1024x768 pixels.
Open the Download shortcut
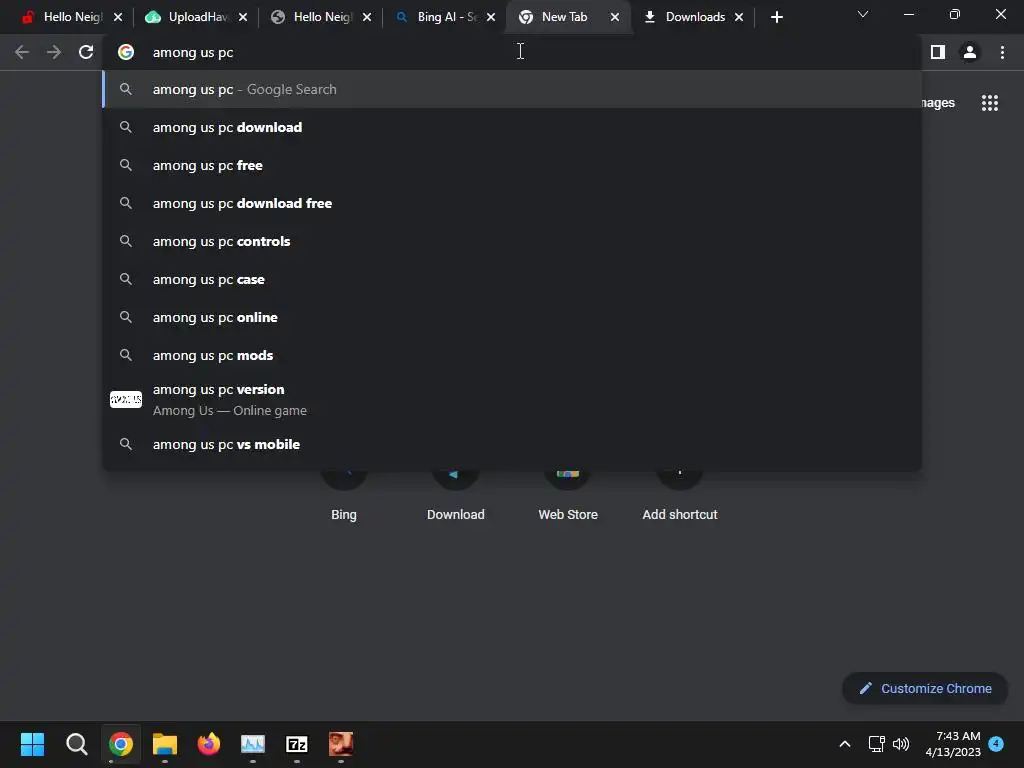click(455, 496)
